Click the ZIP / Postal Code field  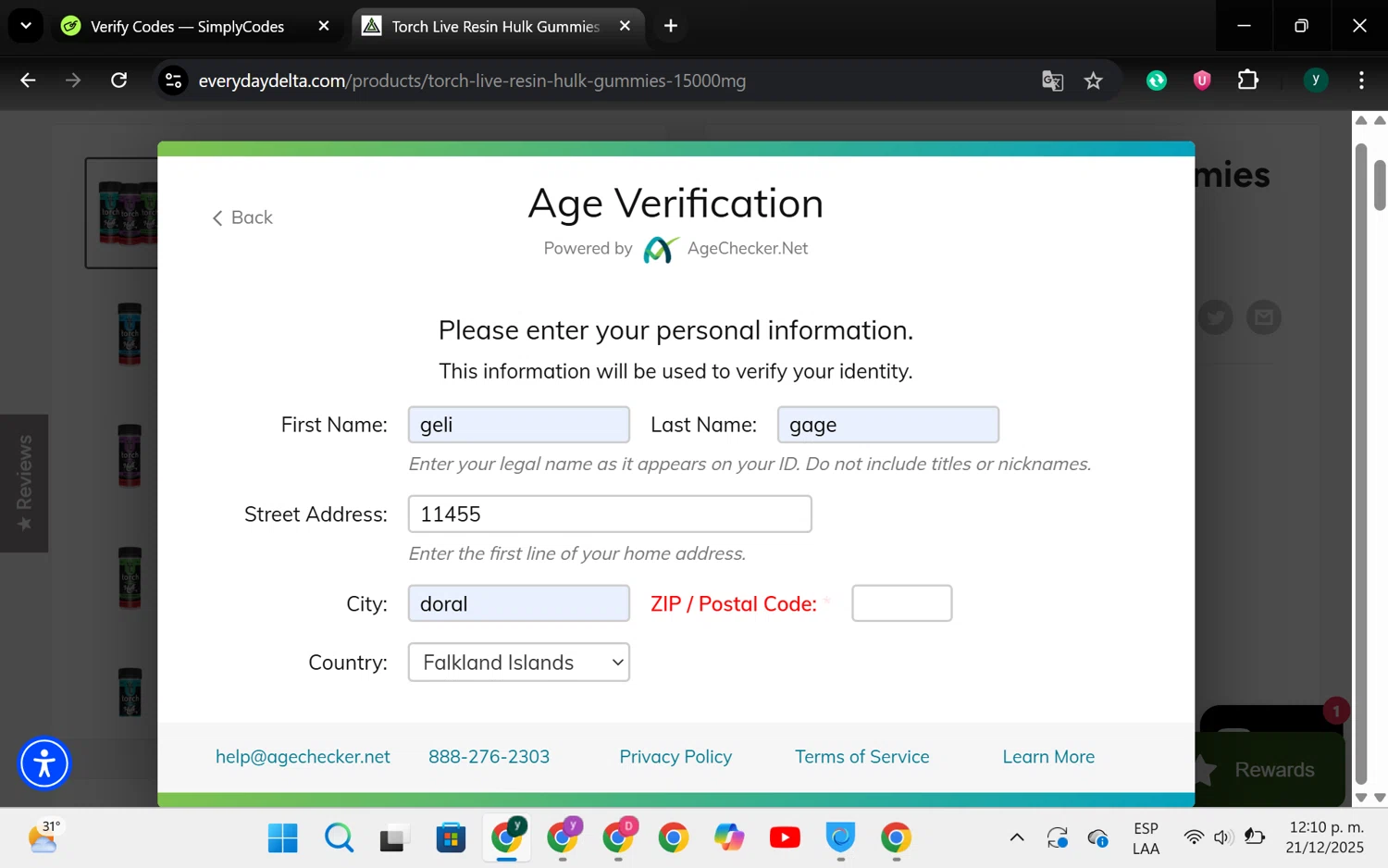(x=902, y=603)
